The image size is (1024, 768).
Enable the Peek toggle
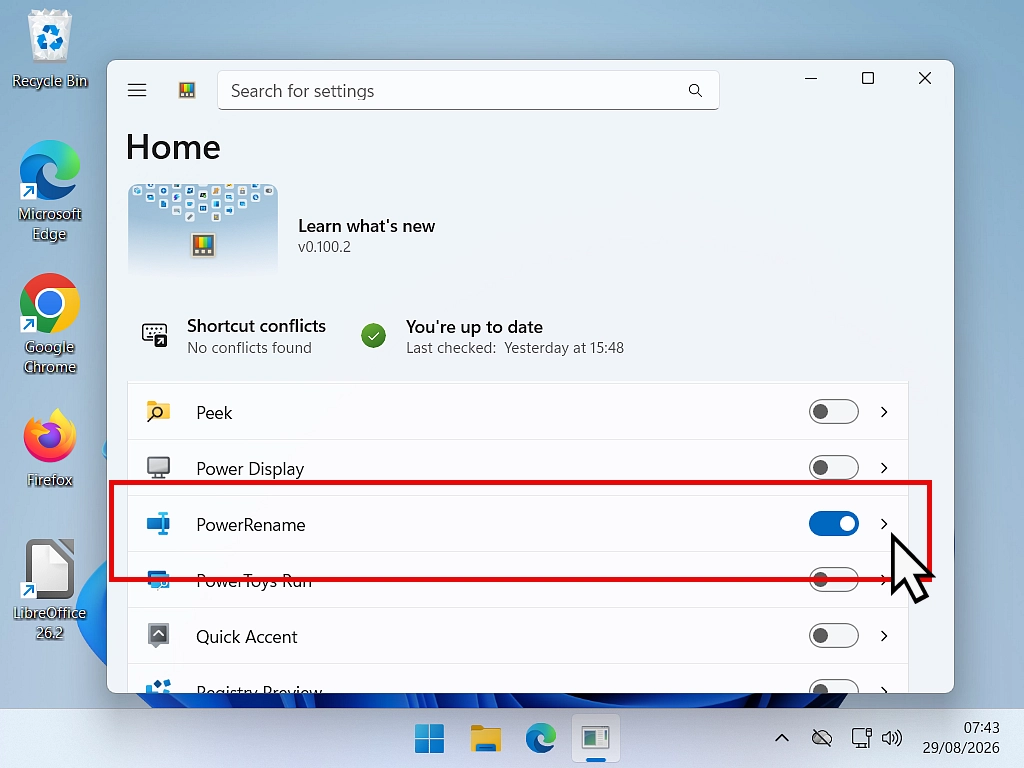point(833,412)
